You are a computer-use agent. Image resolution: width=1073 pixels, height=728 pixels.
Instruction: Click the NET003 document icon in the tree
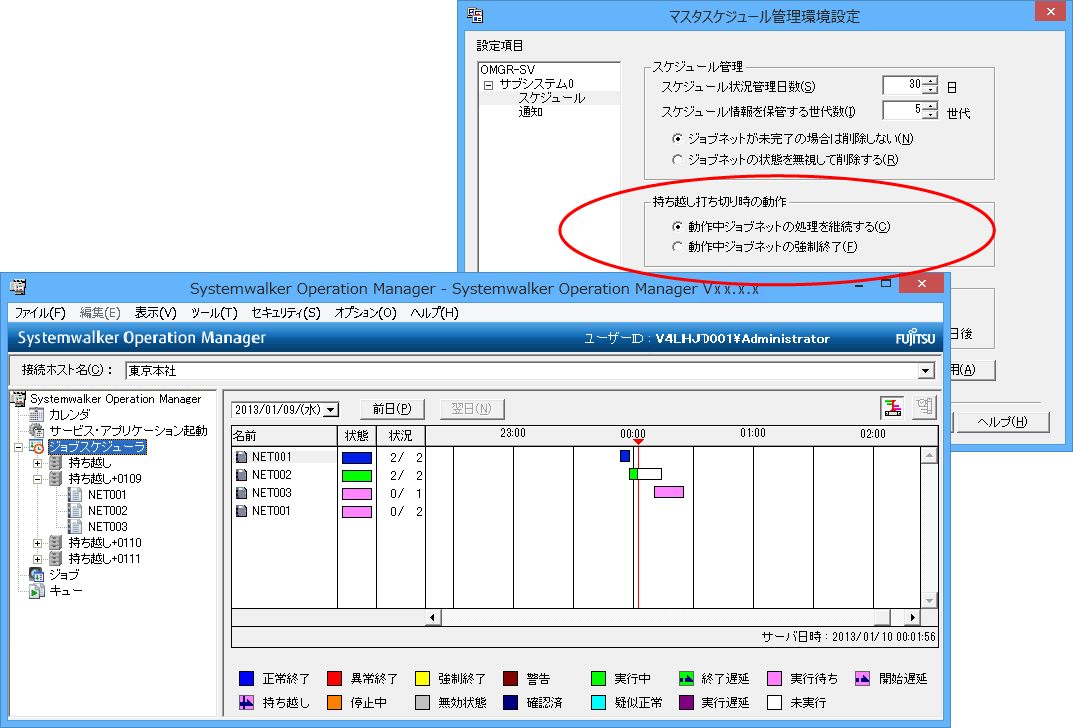click(75, 526)
